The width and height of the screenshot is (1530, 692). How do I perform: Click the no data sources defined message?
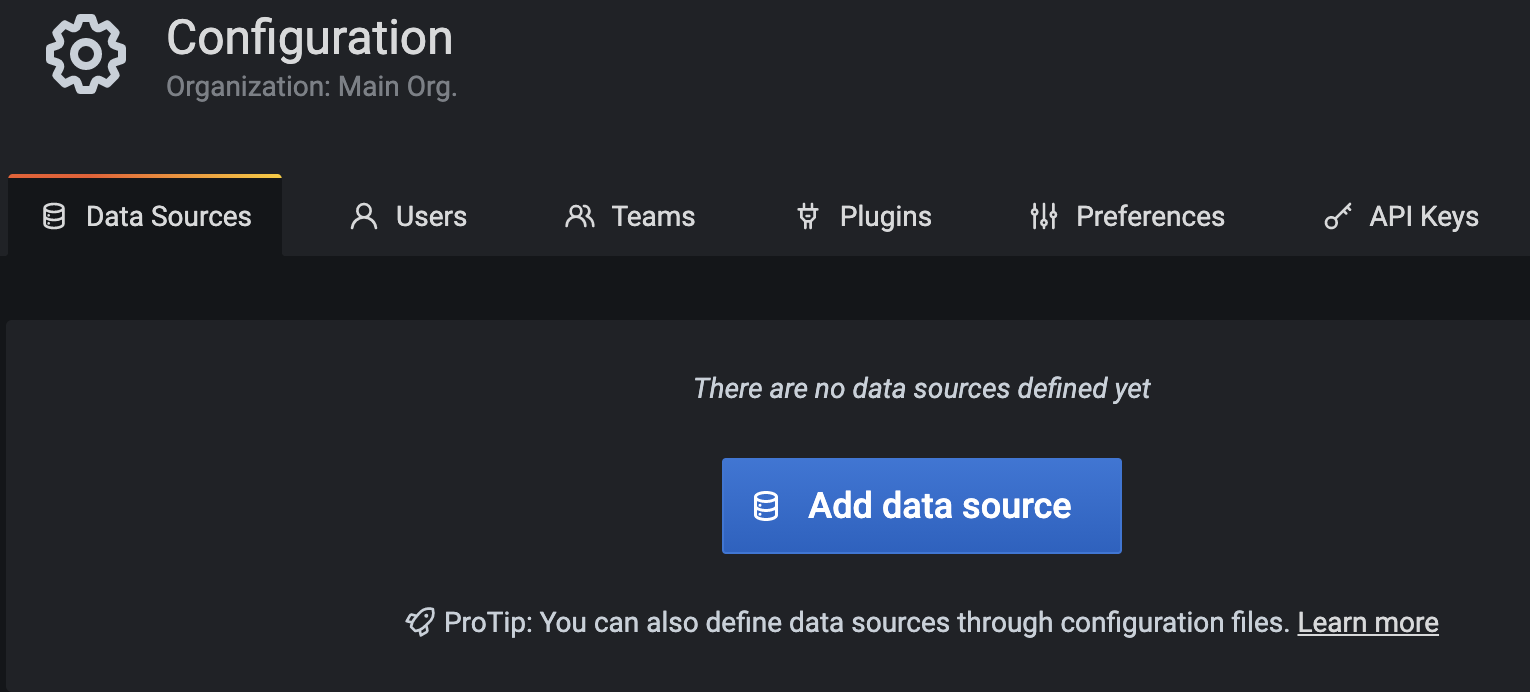click(921, 388)
